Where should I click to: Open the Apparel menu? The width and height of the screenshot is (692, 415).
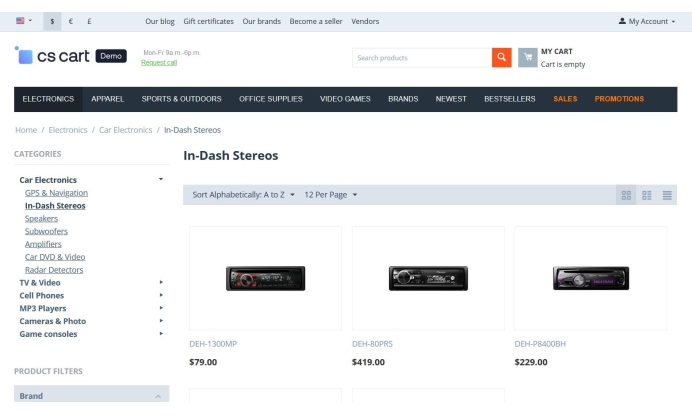[108, 99]
